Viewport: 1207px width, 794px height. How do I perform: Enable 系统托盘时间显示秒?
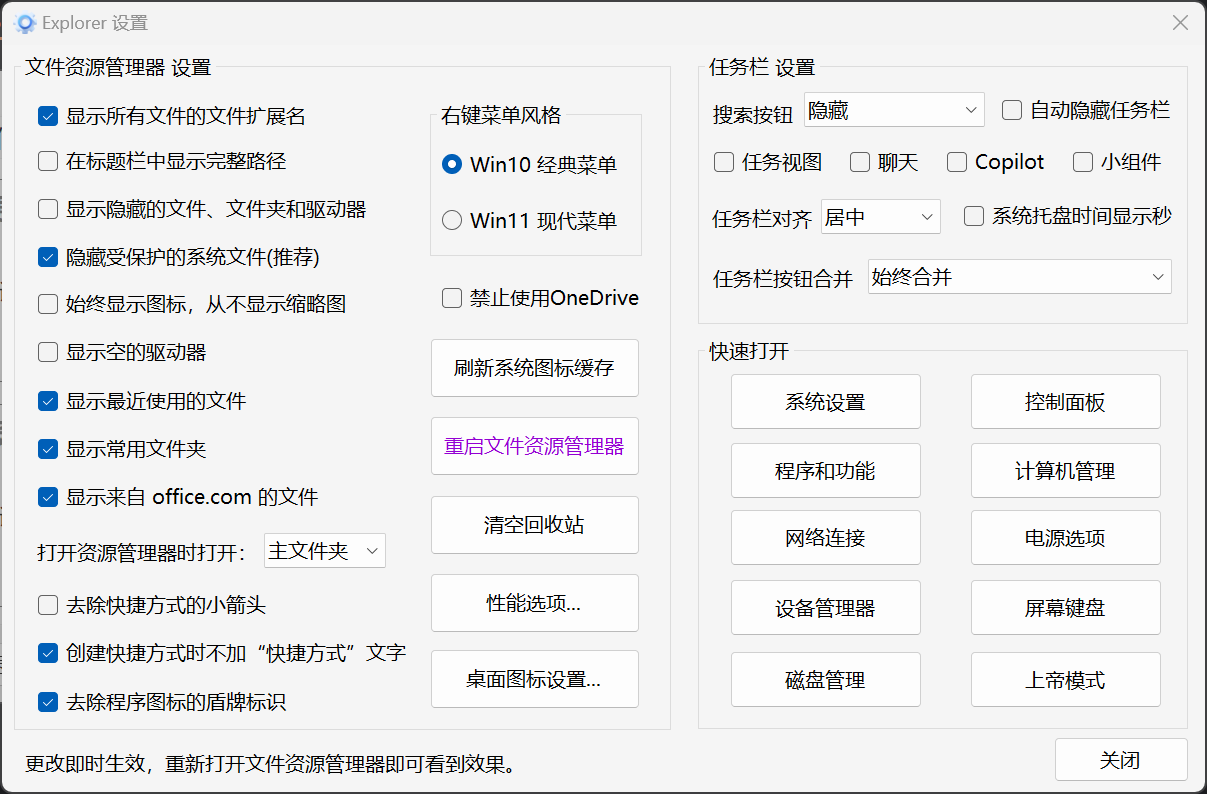[x=974, y=216]
